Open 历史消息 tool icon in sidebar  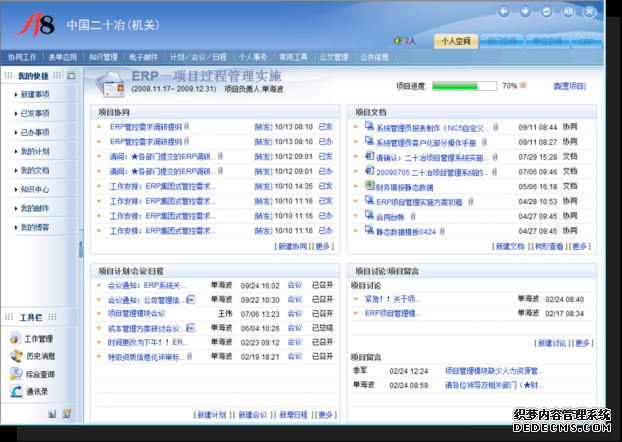tap(16, 356)
